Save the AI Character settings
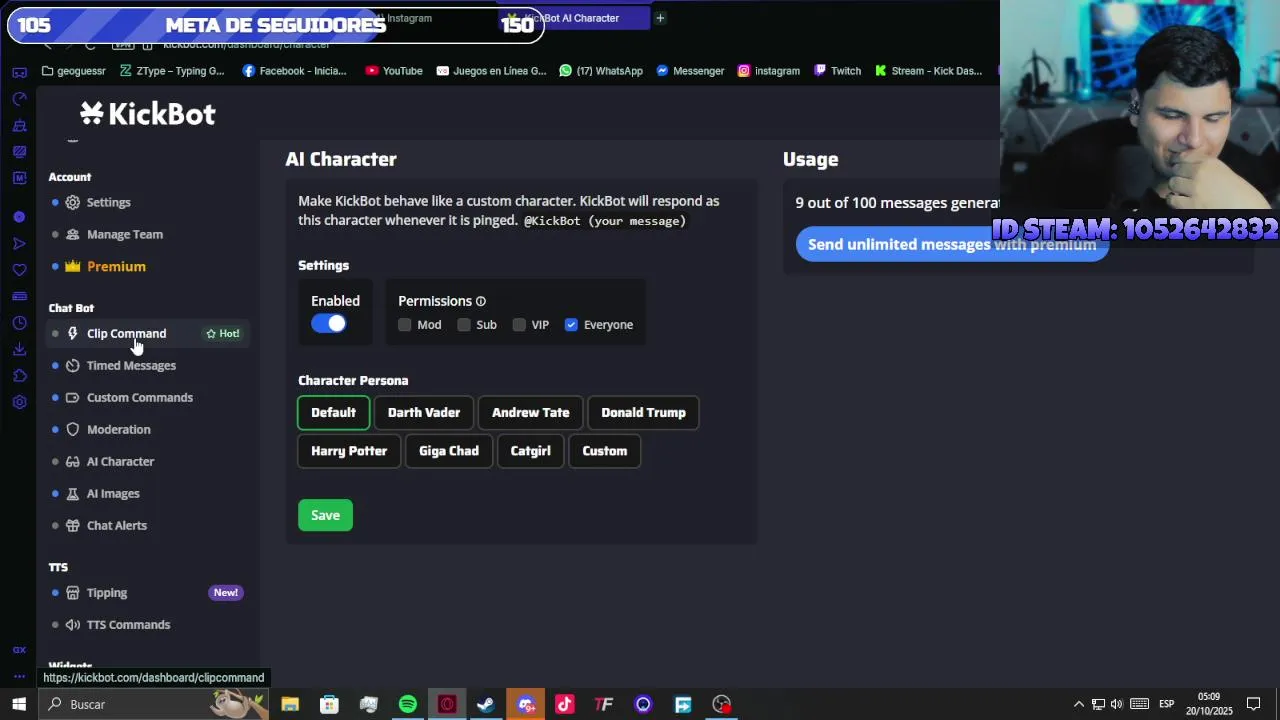 (x=325, y=515)
